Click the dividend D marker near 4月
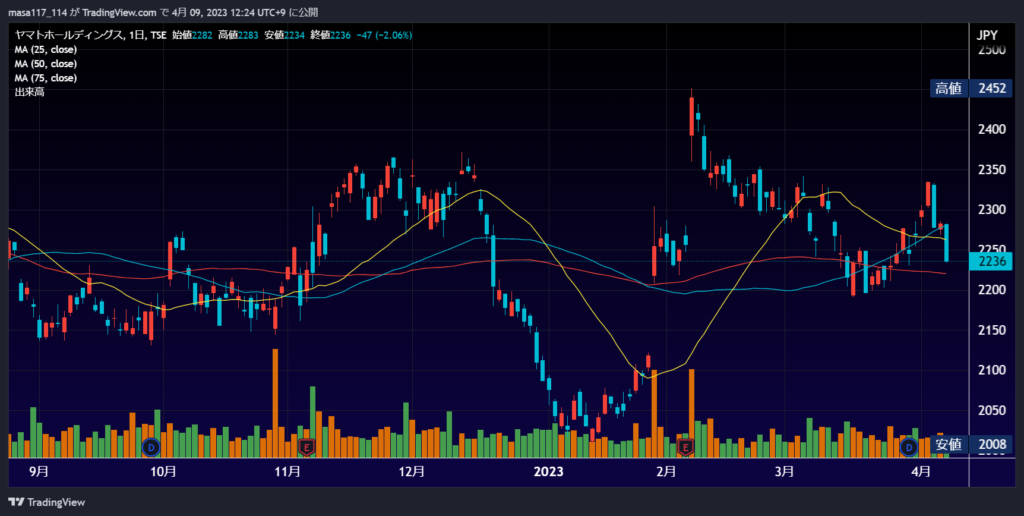Image resolution: width=1024 pixels, height=516 pixels. pyautogui.click(x=908, y=447)
